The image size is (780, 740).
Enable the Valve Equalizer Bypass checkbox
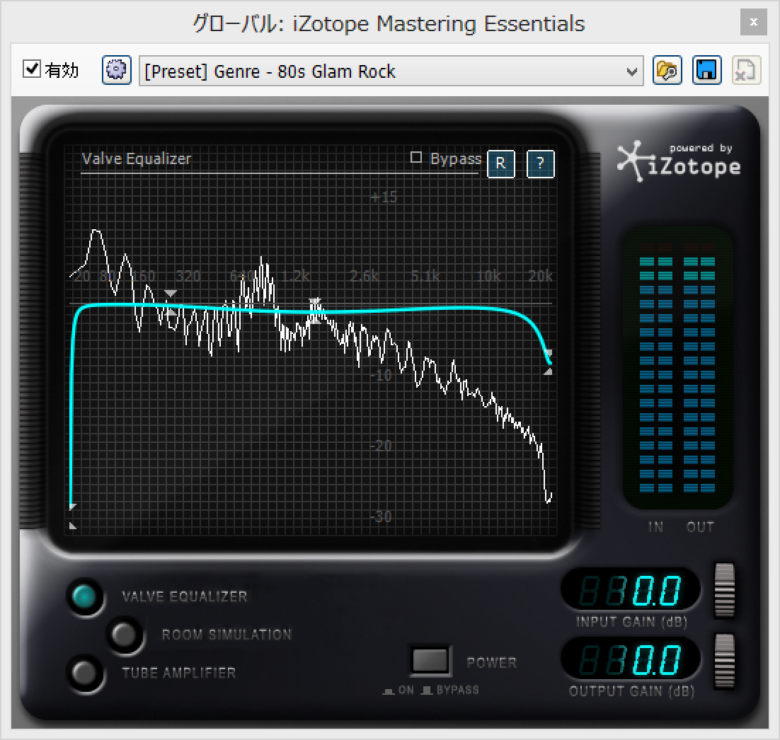[x=416, y=158]
